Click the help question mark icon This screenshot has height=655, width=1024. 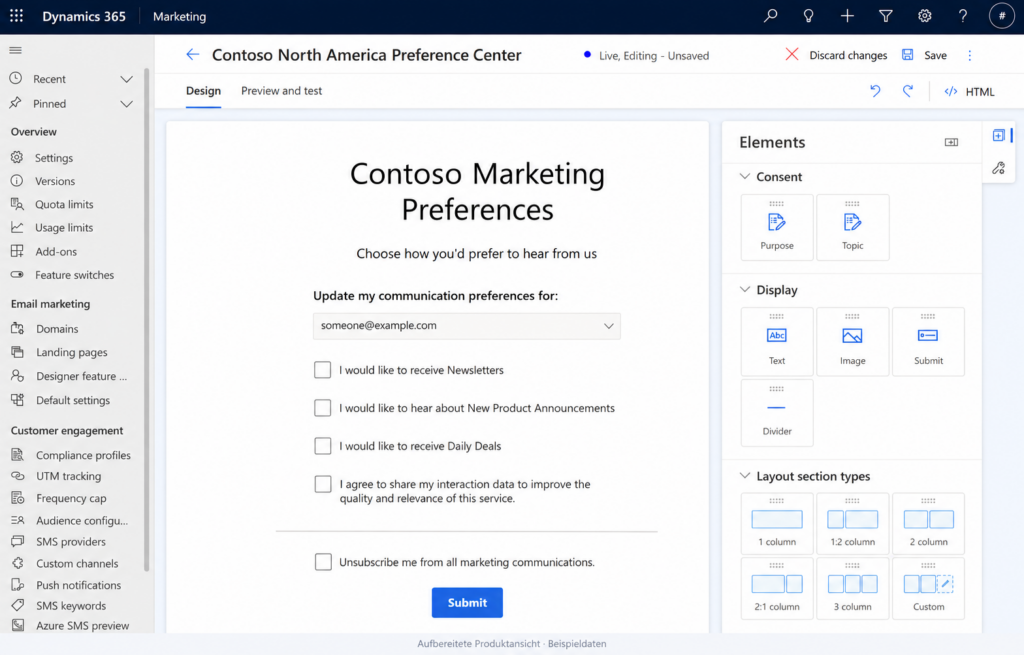pos(963,16)
